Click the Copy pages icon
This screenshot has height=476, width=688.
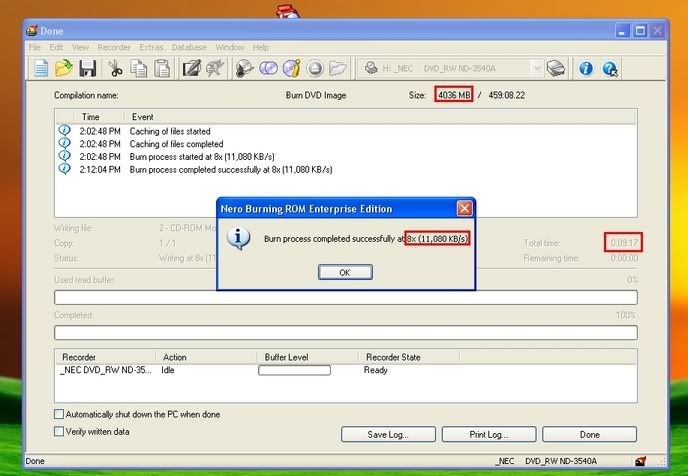tap(139, 69)
